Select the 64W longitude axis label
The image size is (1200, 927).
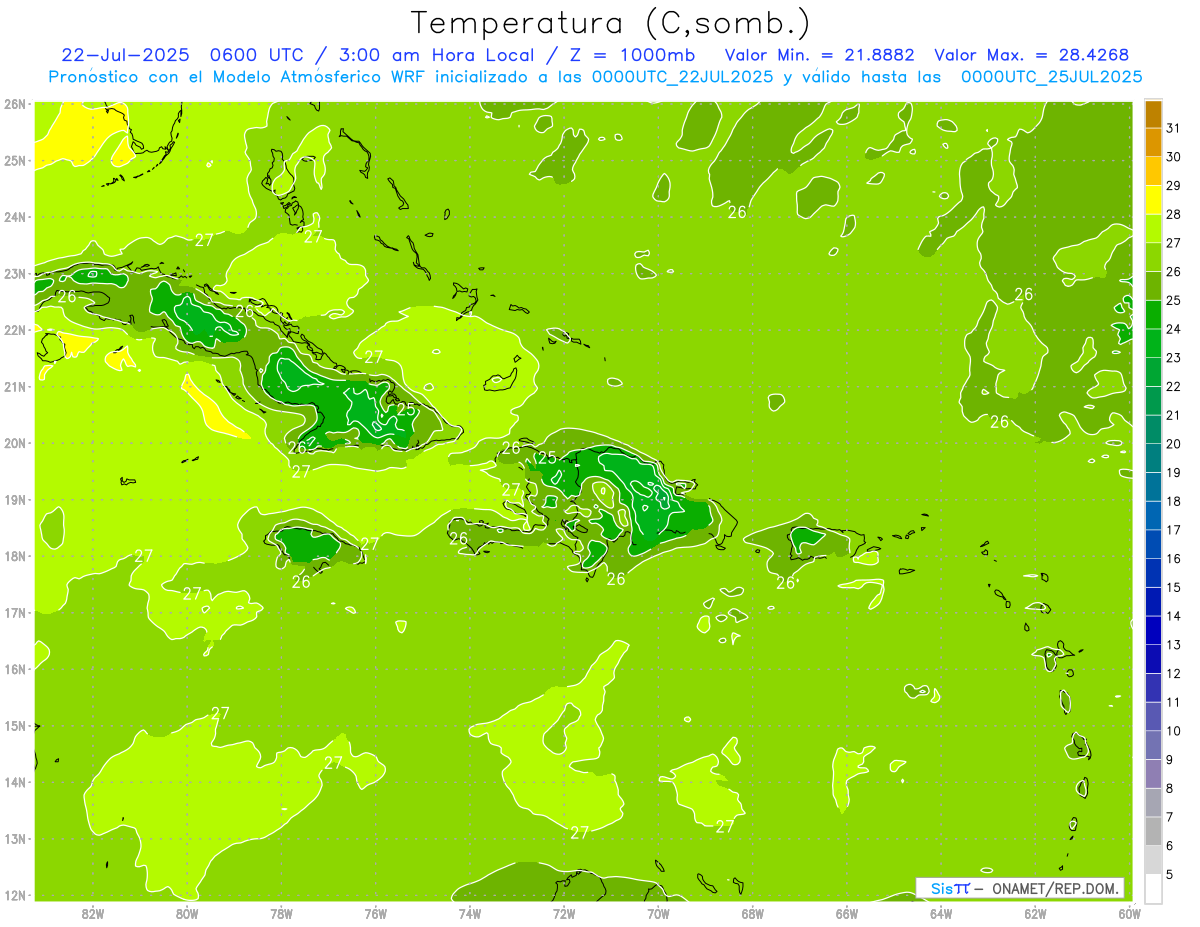point(941,913)
